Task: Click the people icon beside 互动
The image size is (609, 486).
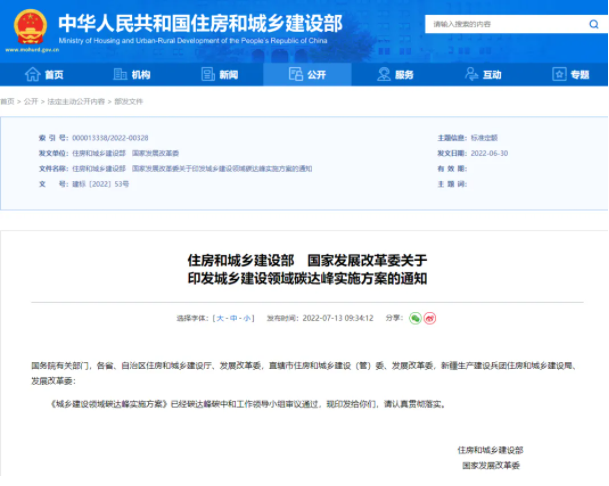Action: (x=472, y=74)
